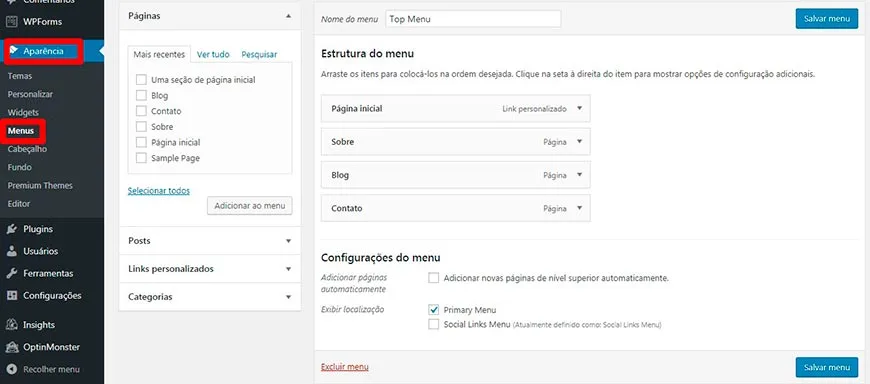
Task: Click the Plugins plug icon
Action: pos(12,229)
